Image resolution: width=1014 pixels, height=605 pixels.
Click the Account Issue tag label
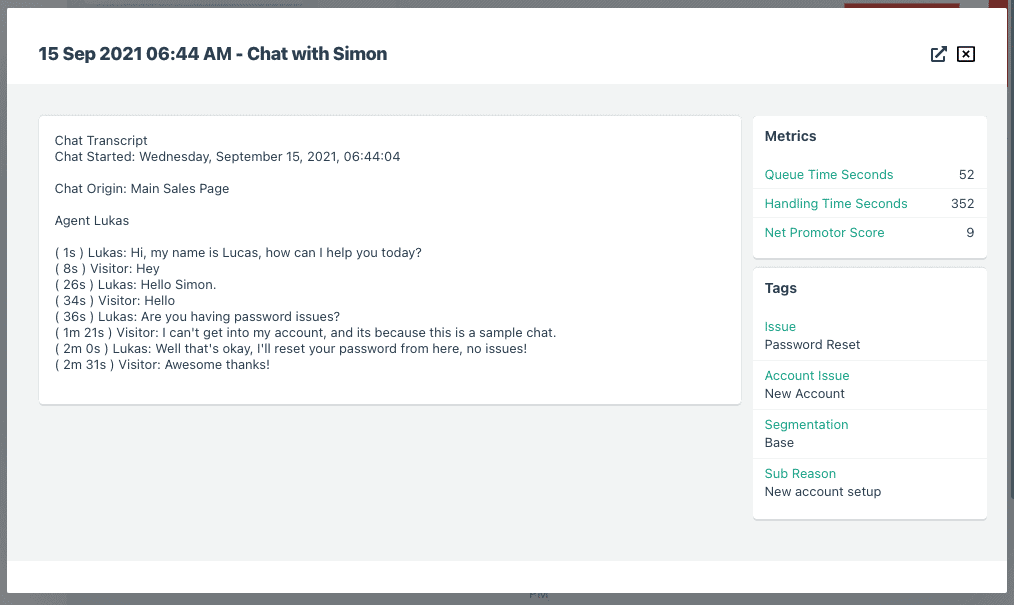pos(806,376)
